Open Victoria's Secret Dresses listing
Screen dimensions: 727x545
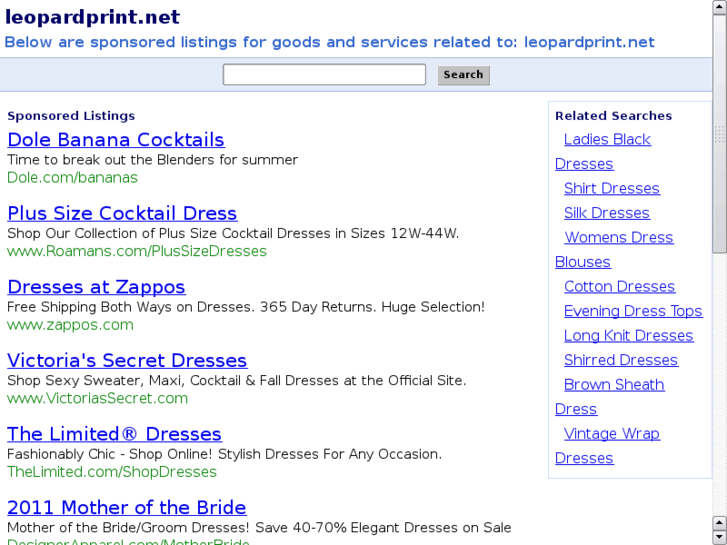[127, 361]
